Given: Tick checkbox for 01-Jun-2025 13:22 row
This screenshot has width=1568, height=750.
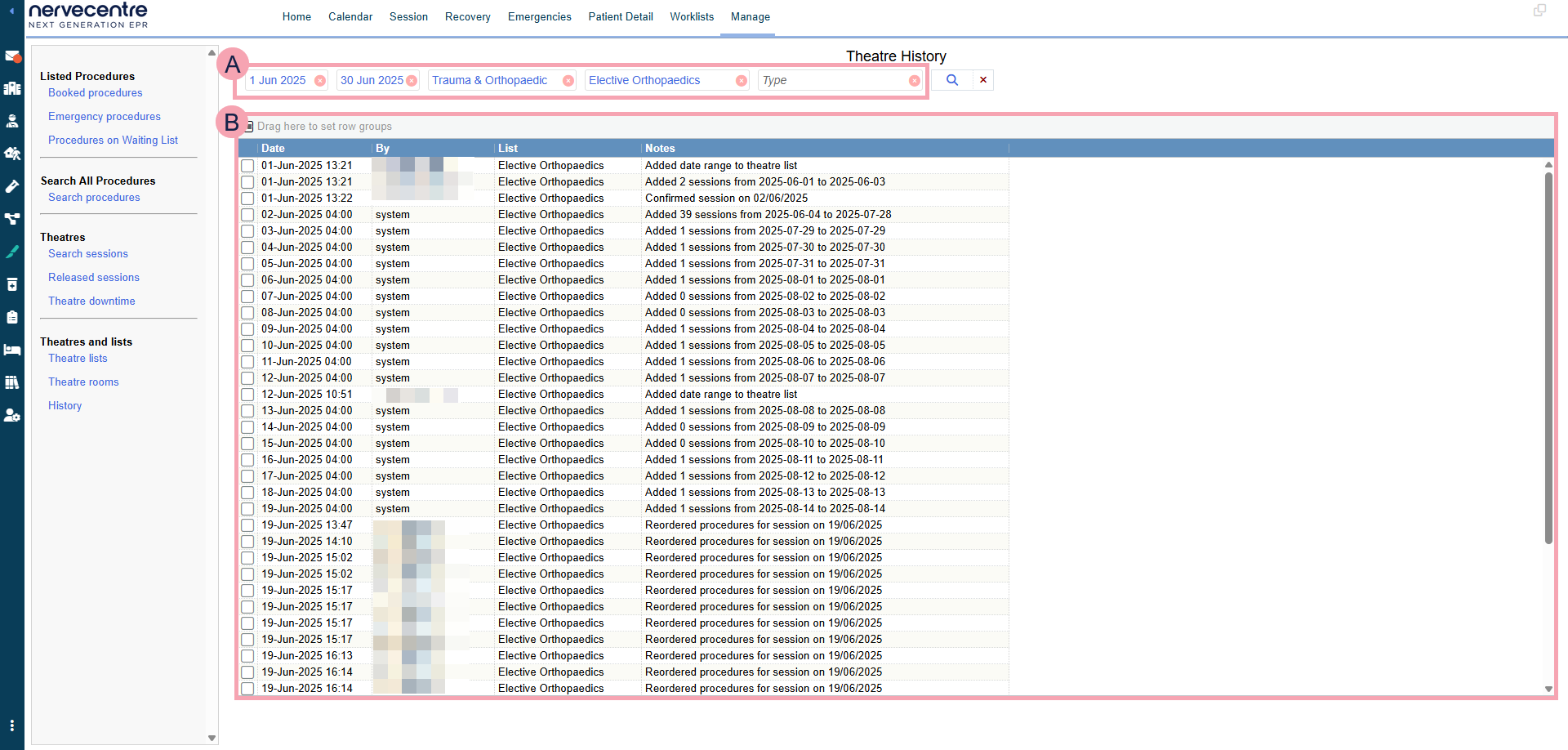Looking at the screenshot, I should point(247,199).
